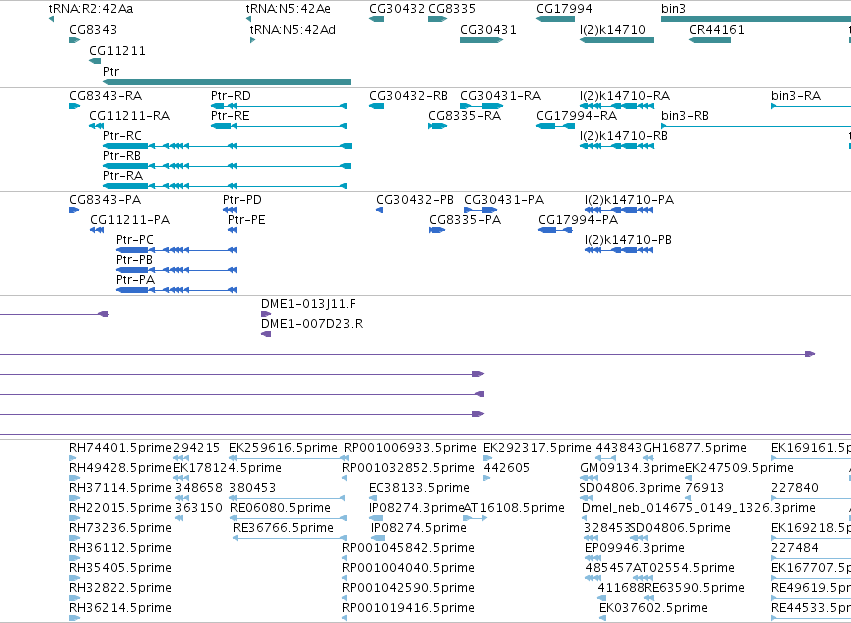Select the CG30432-PB protein label

pos(415,200)
